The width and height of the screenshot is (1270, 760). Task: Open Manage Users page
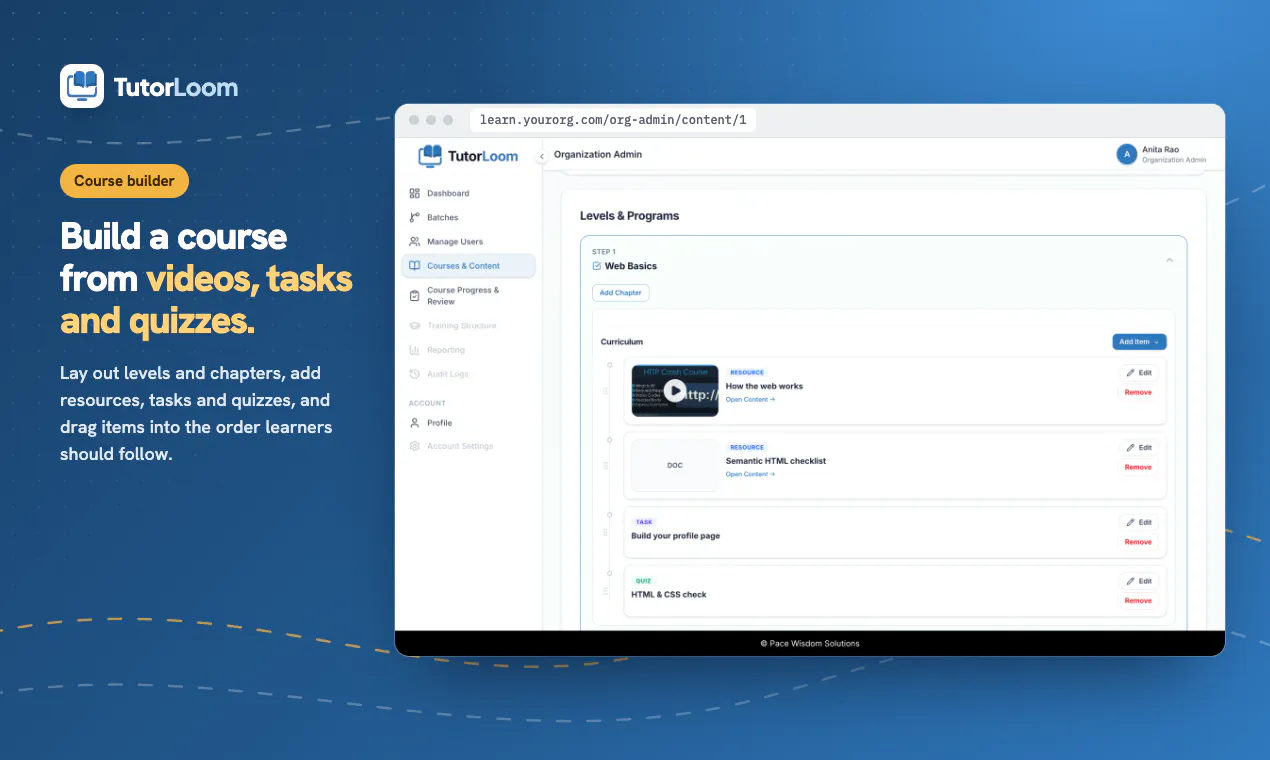tap(468, 241)
